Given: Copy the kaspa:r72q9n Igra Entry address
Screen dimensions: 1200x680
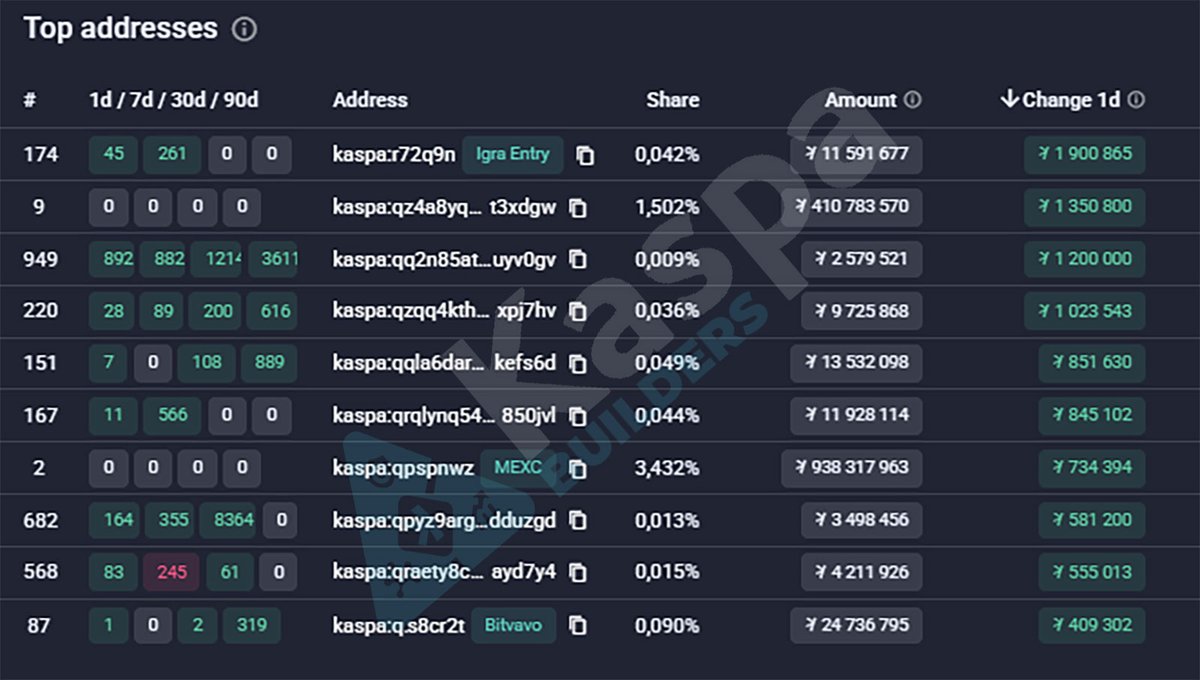Looking at the screenshot, I should point(585,155).
